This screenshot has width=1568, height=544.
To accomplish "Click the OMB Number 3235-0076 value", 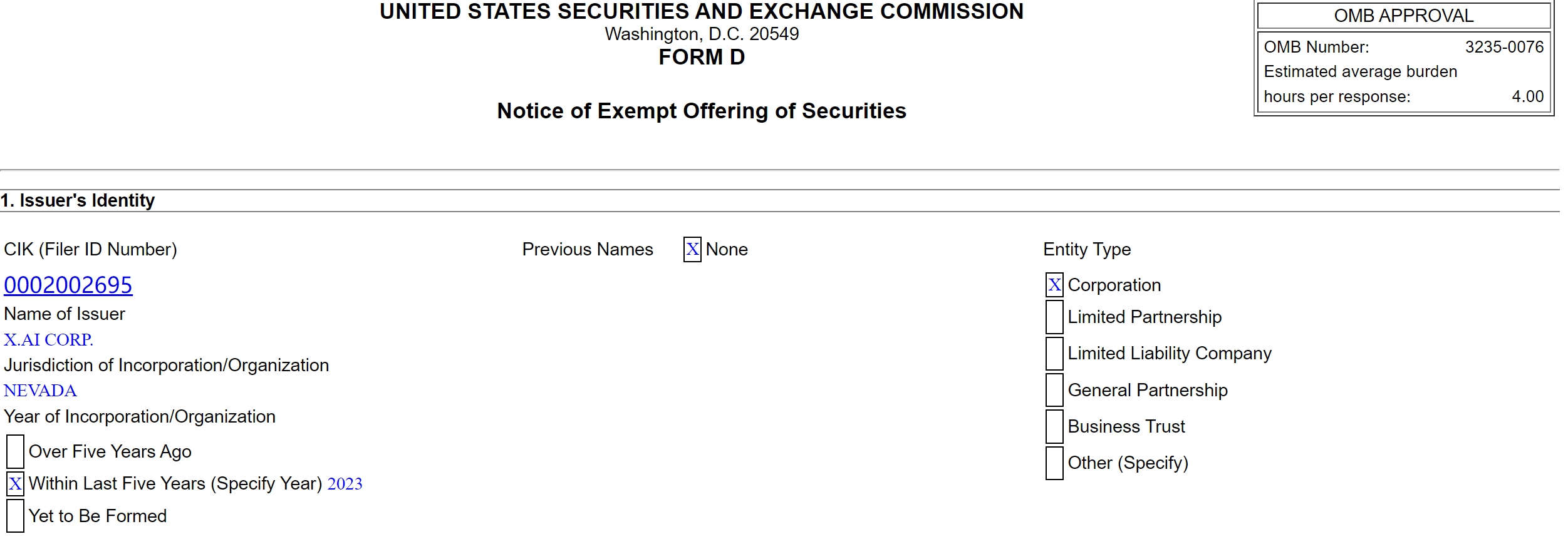I will point(1503,48).
